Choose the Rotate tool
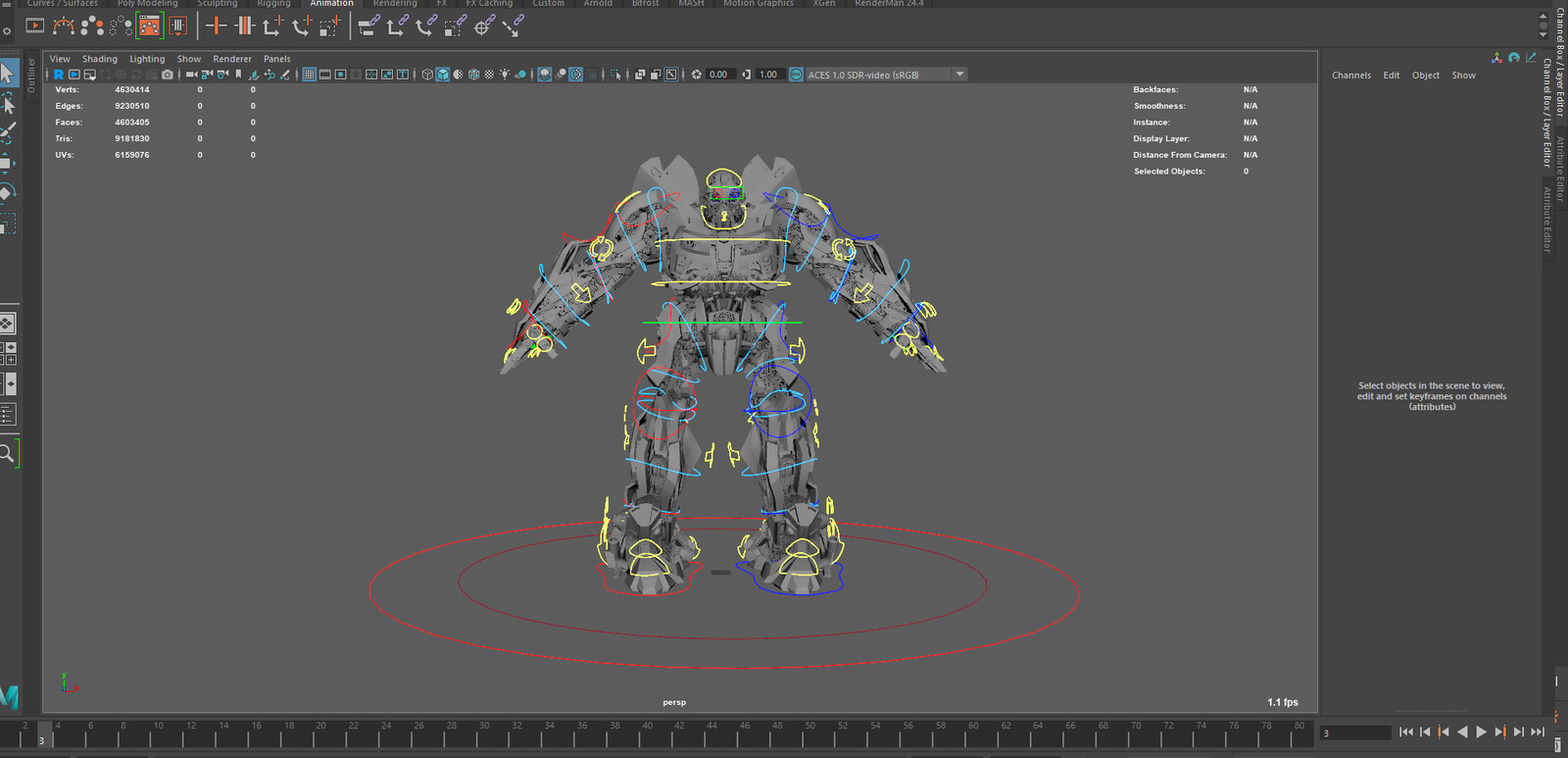Image resolution: width=1568 pixels, height=758 pixels. point(7,193)
